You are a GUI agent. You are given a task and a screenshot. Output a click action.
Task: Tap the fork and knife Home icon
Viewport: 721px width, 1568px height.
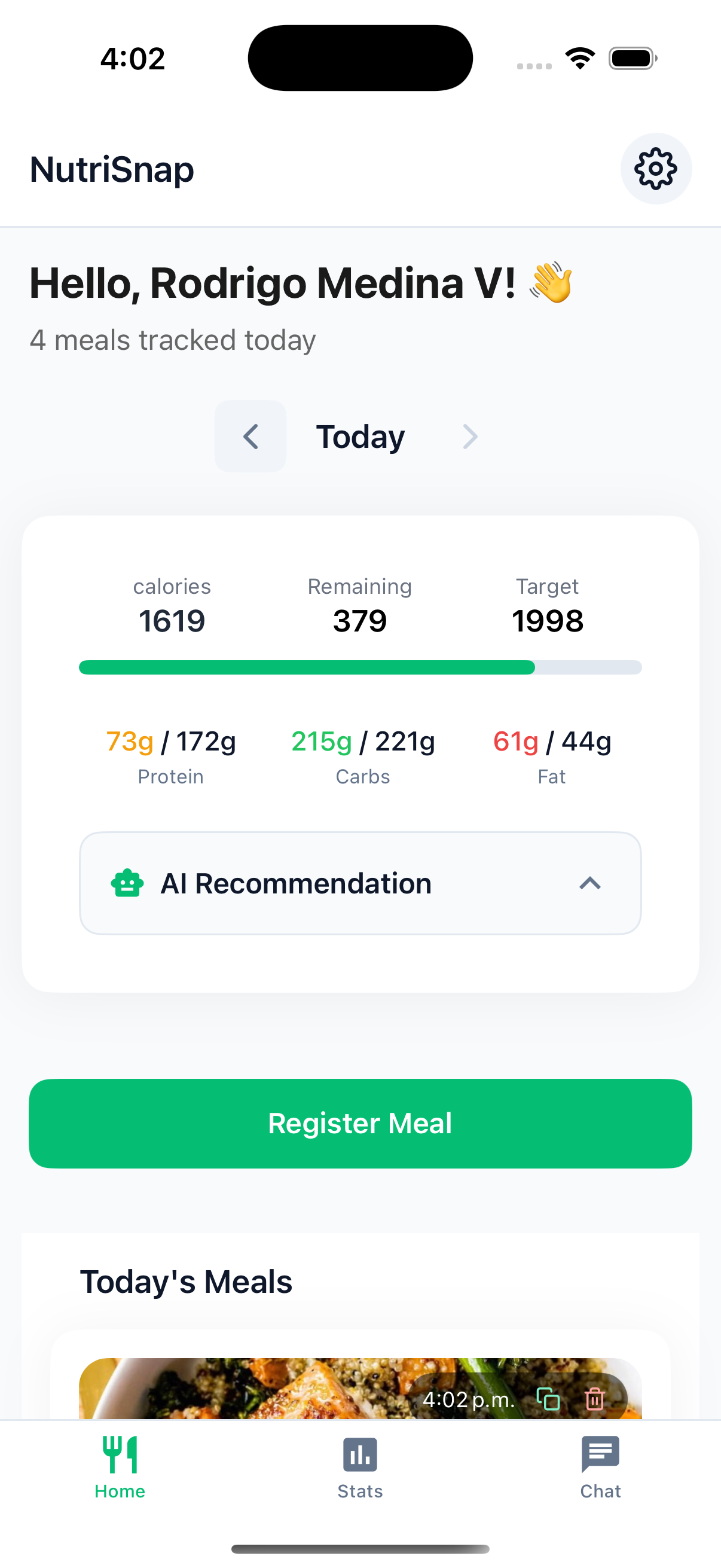click(120, 1454)
